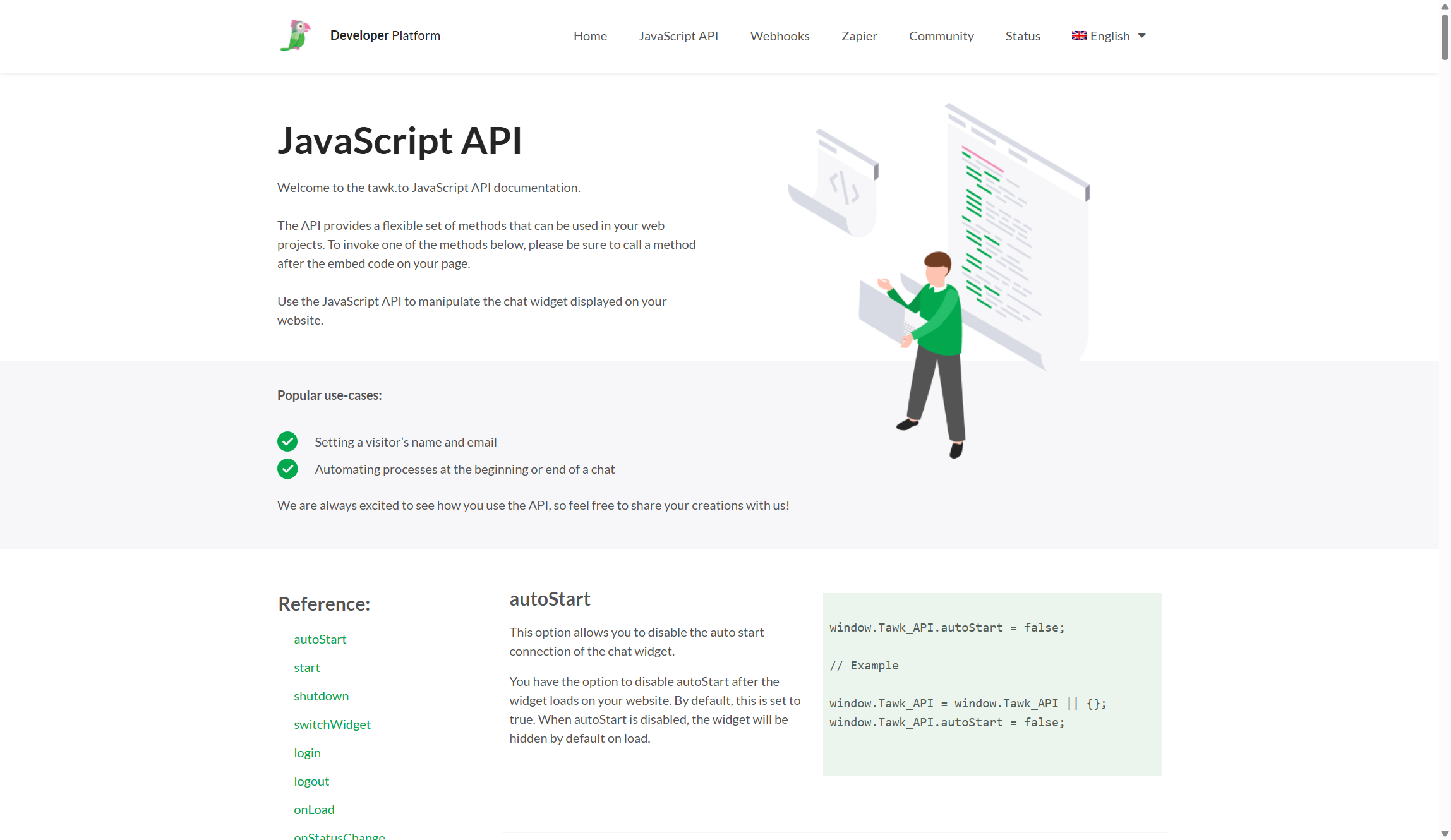The height and width of the screenshot is (840, 1451).
Task: Select the logout reference link
Action: (x=311, y=781)
